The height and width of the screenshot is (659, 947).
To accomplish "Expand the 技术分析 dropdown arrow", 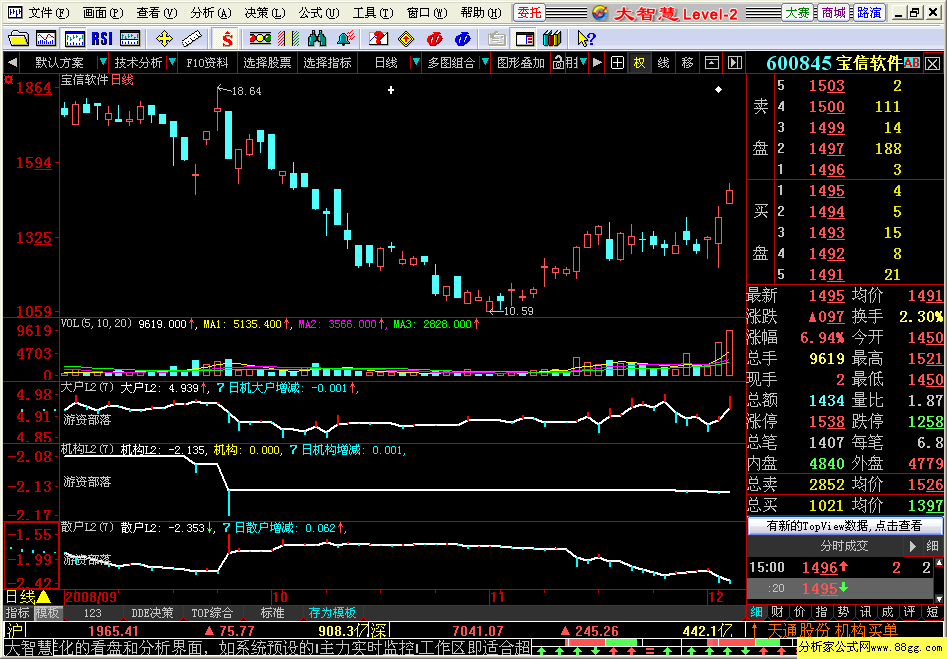I will [172, 62].
